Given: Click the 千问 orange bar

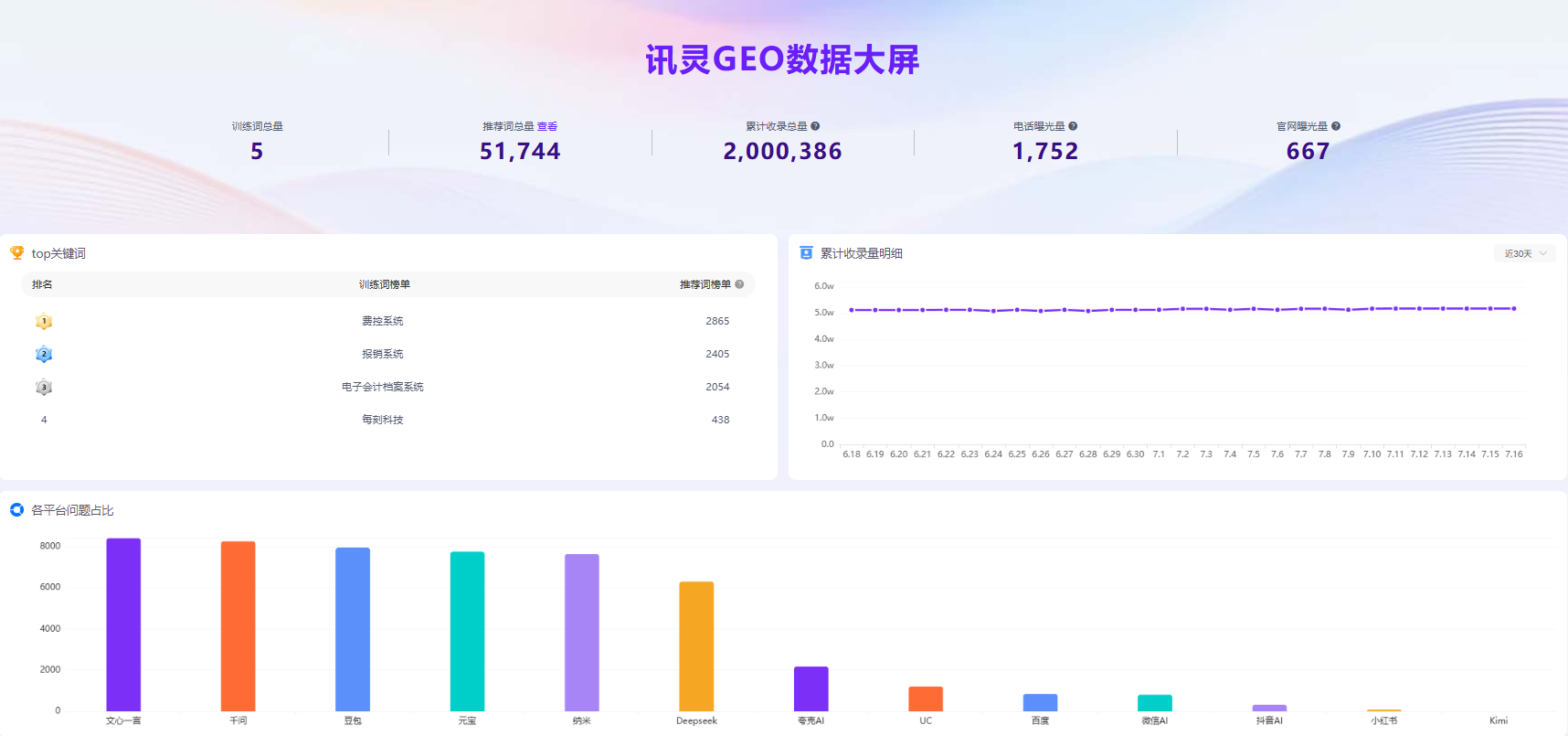Looking at the screenshot, I should 238,626.
